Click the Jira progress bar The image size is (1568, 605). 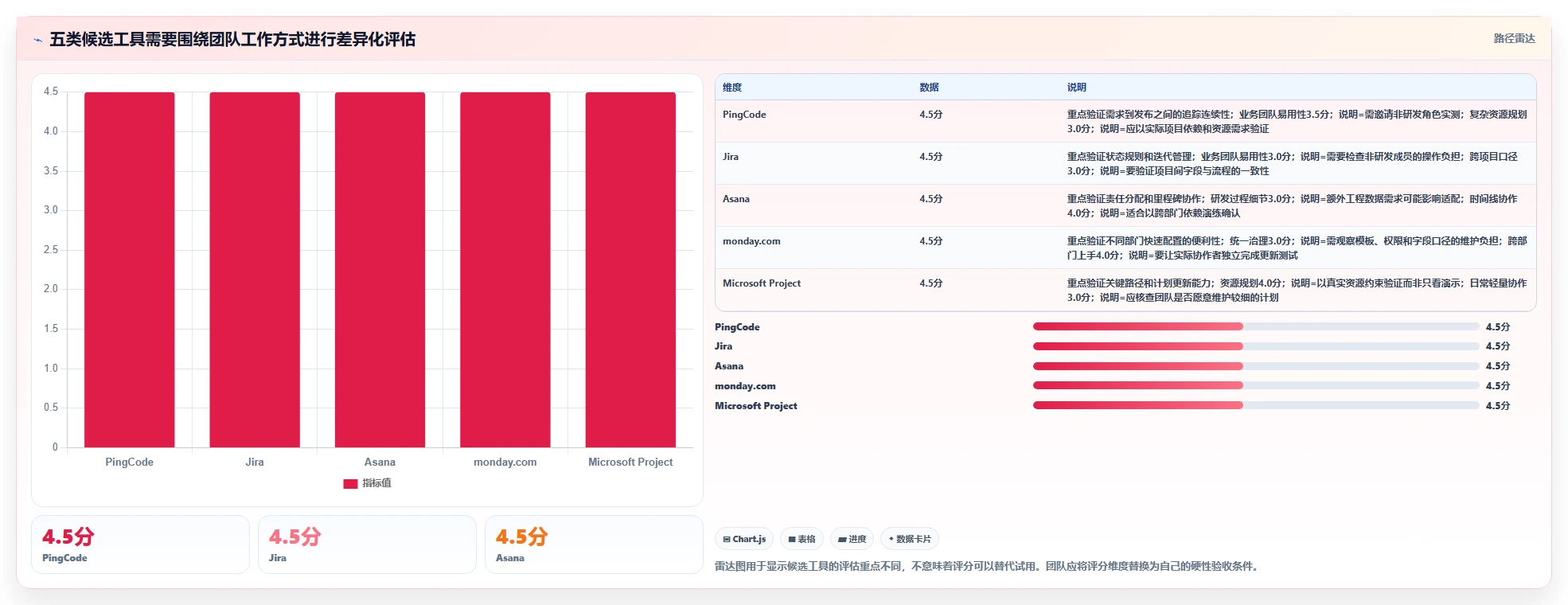point(1256,346)
